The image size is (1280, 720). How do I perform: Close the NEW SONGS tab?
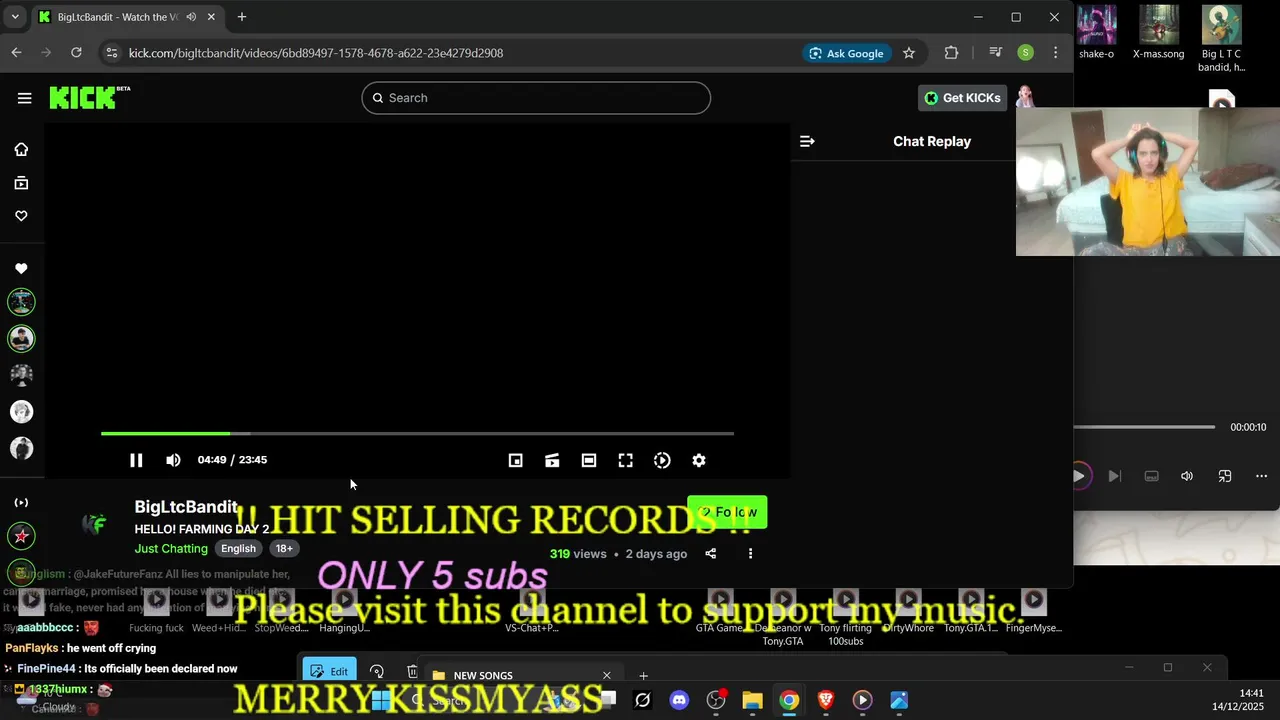606,676
